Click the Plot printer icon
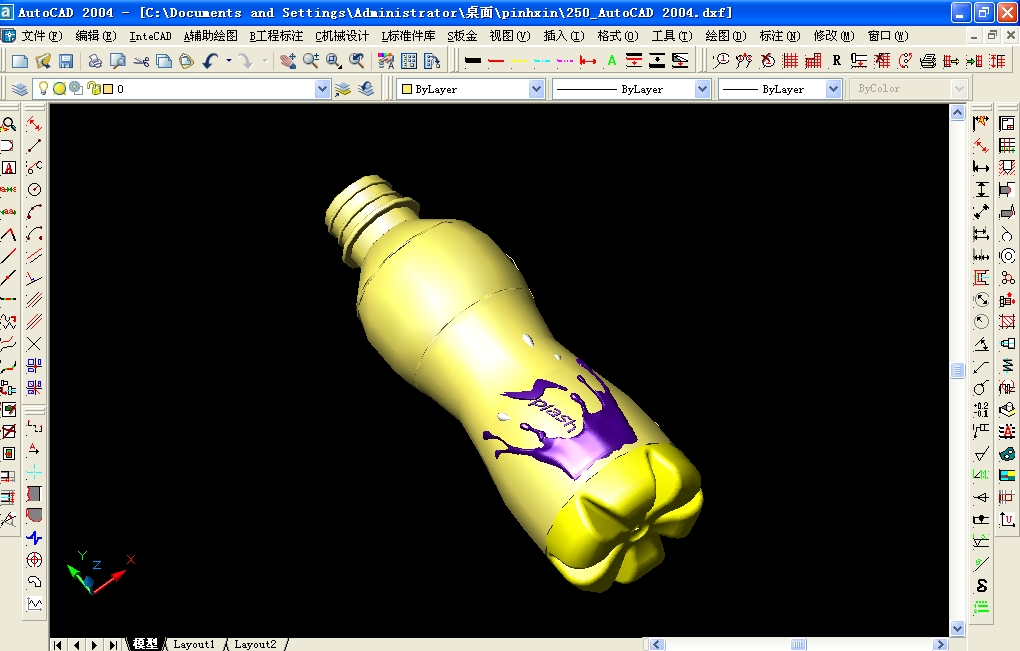The height and width of the screenshot is (651, 1020). [x=95, y=61]
